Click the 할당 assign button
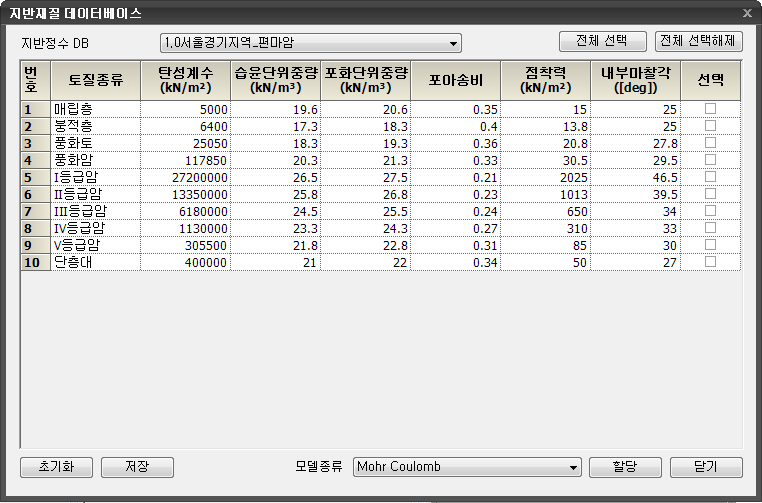 click(626, 467)
